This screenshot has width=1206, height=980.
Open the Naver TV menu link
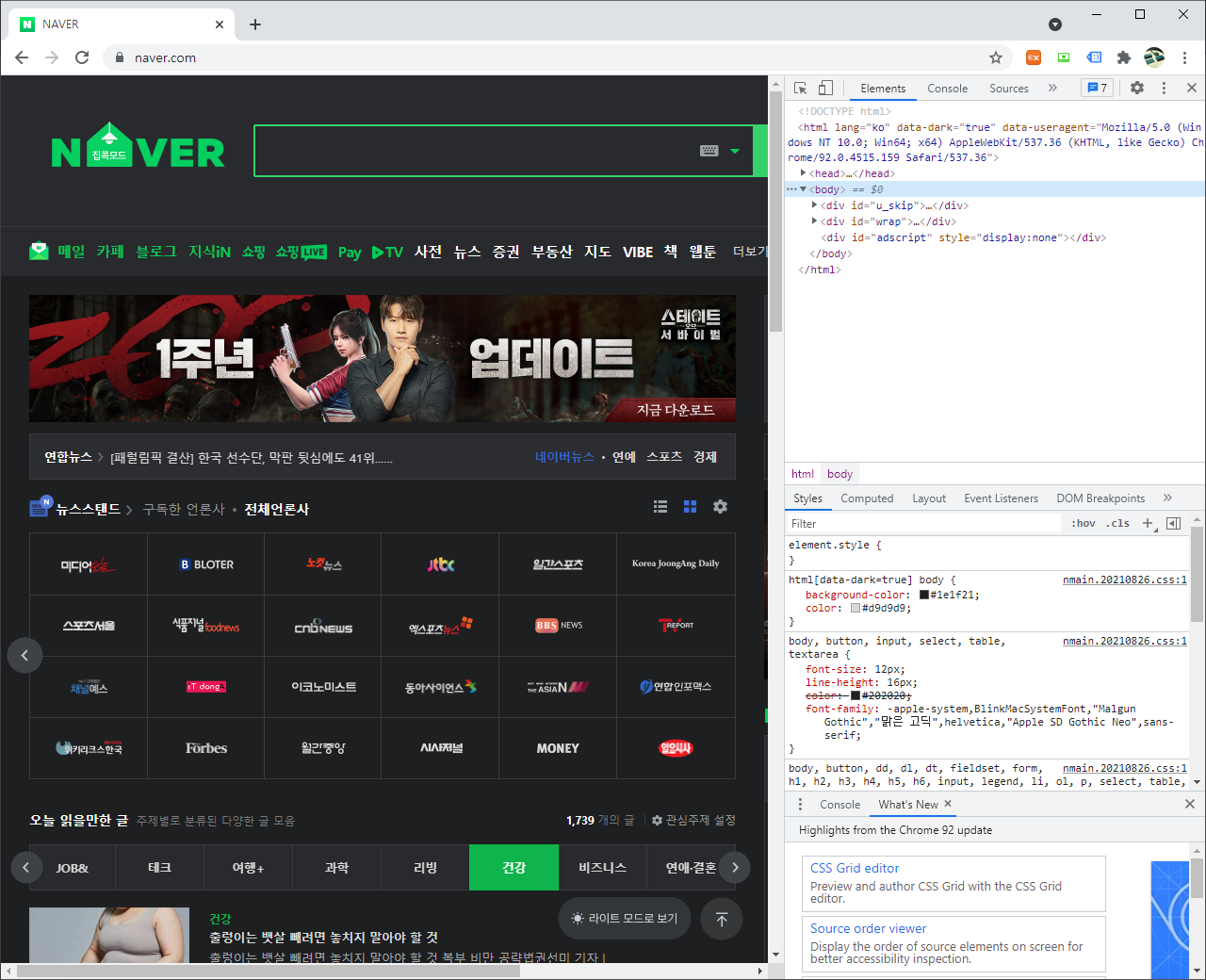(387, 252)
